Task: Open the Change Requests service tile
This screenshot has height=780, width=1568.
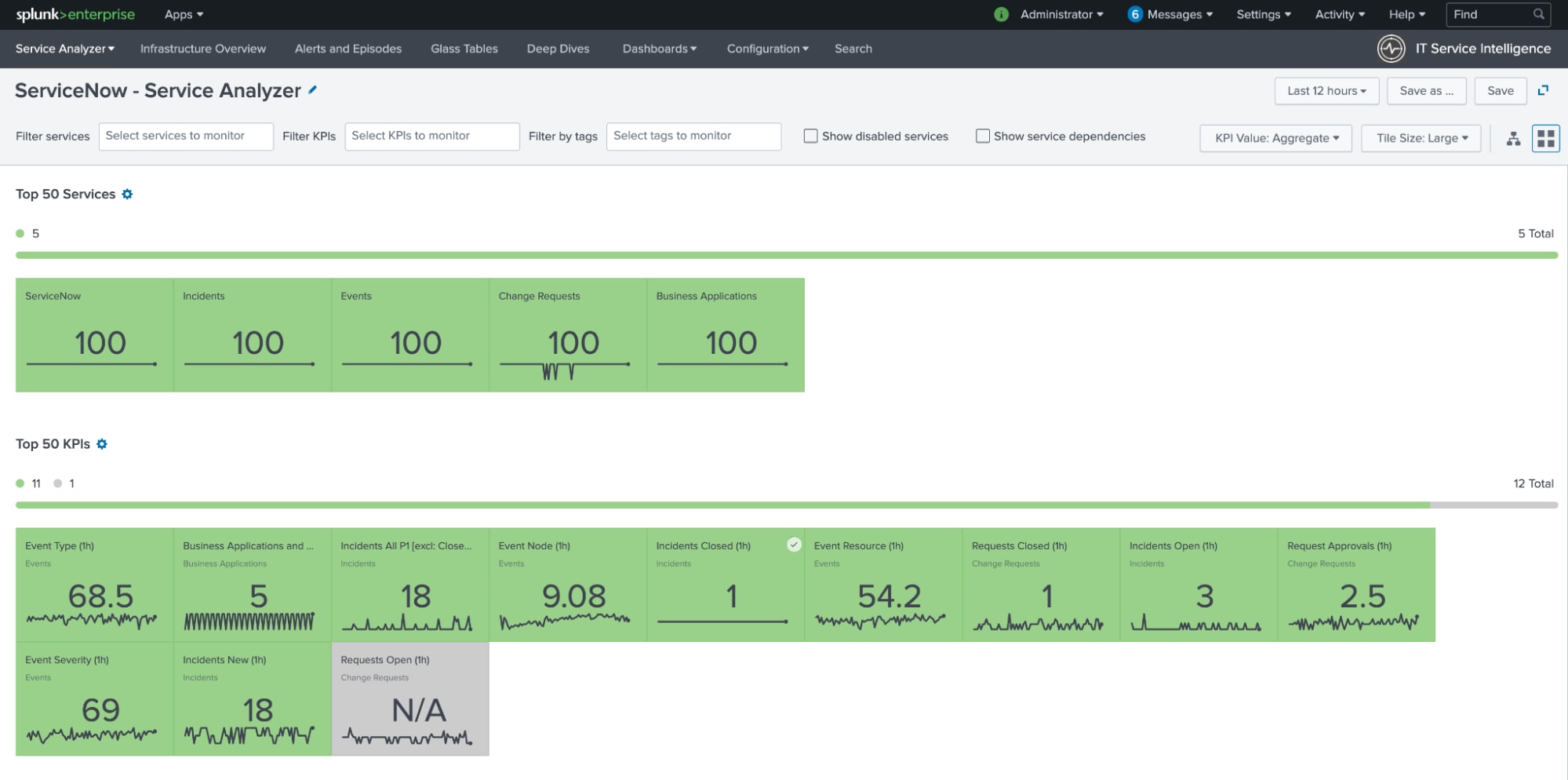Action: (568, 335)
